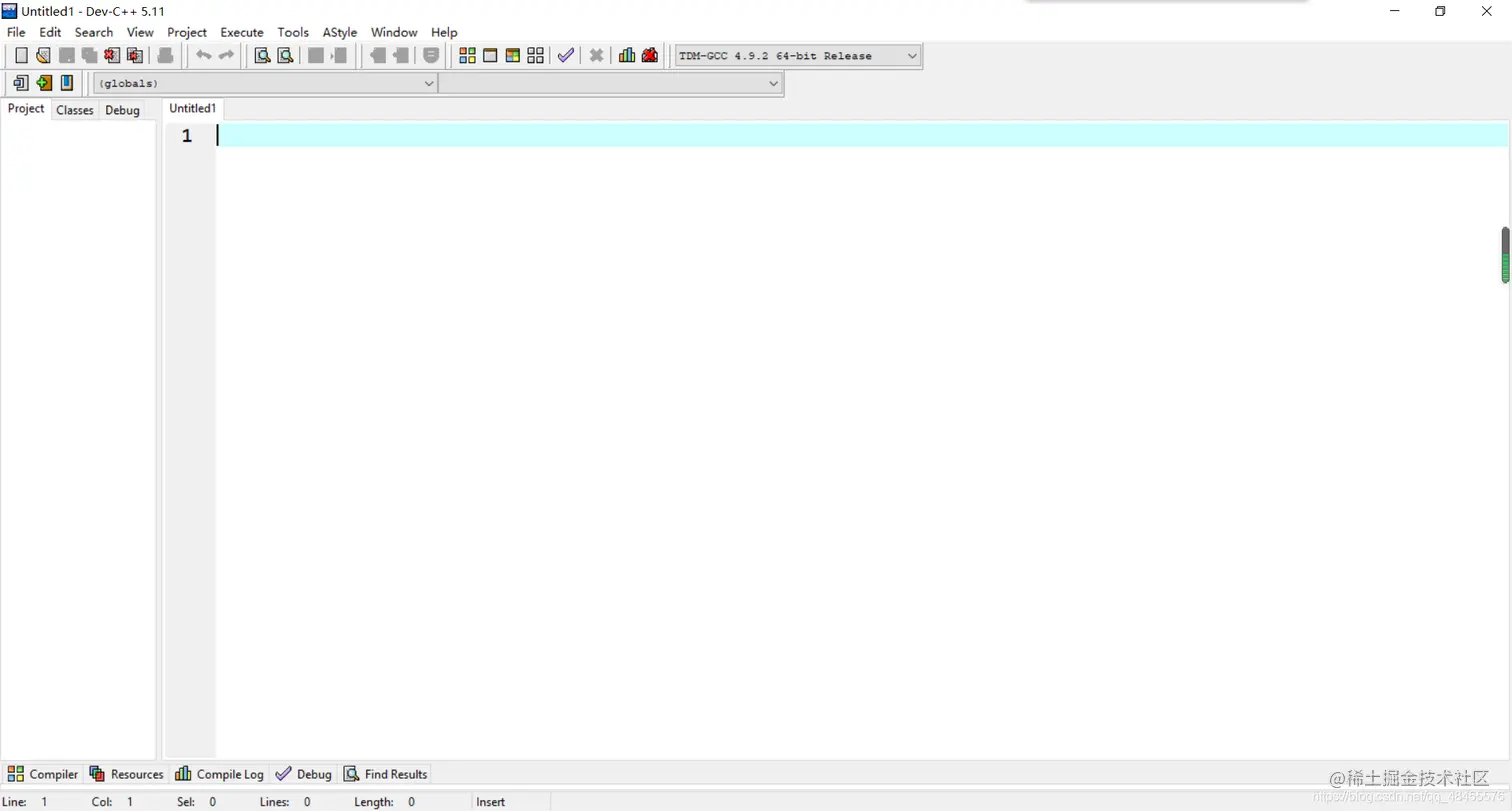Click the Print toolbar icon

[x=166, y=56]
